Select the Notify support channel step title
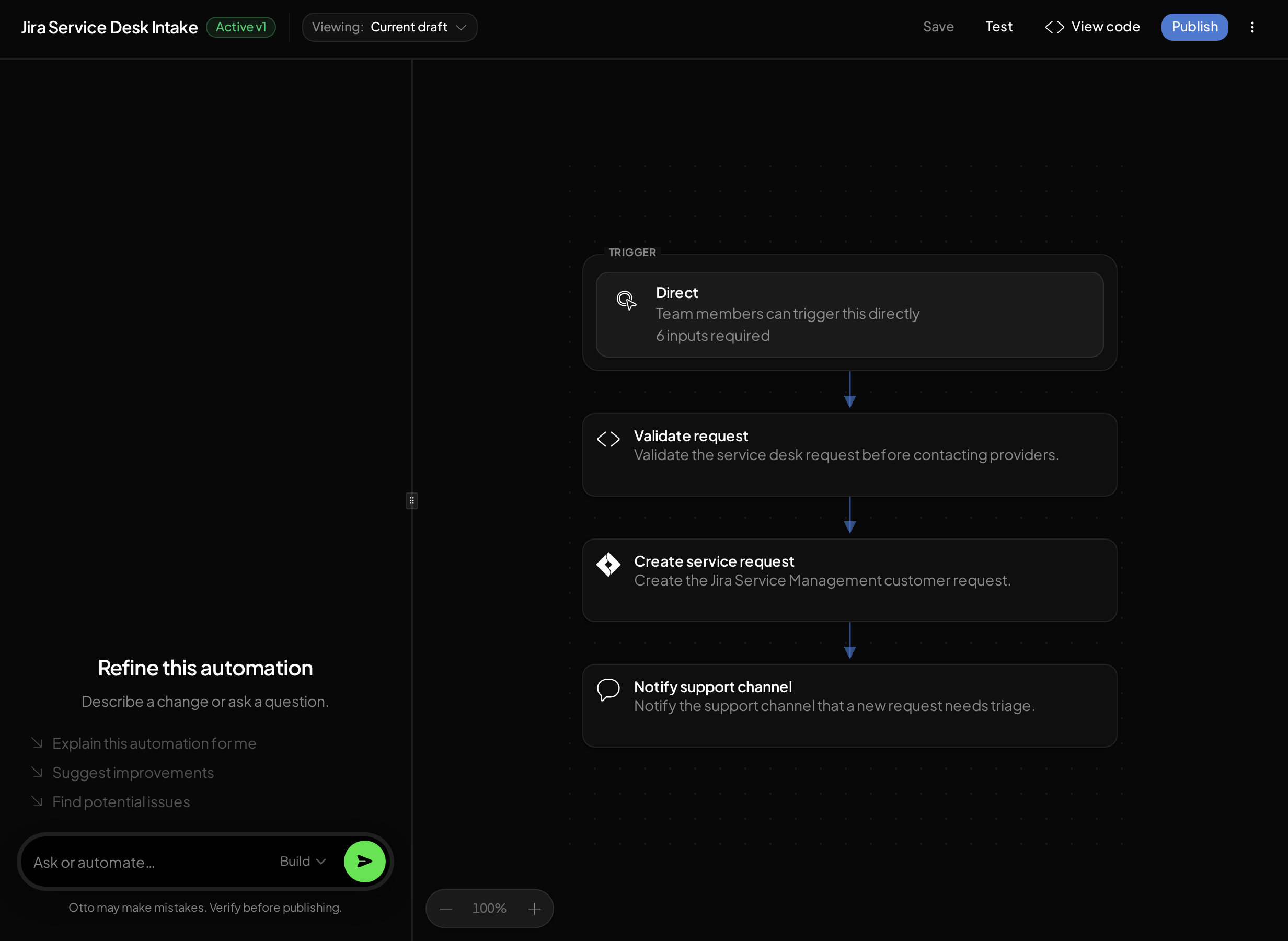Viewport: 1288px width, 941px height. coord(713,687)
